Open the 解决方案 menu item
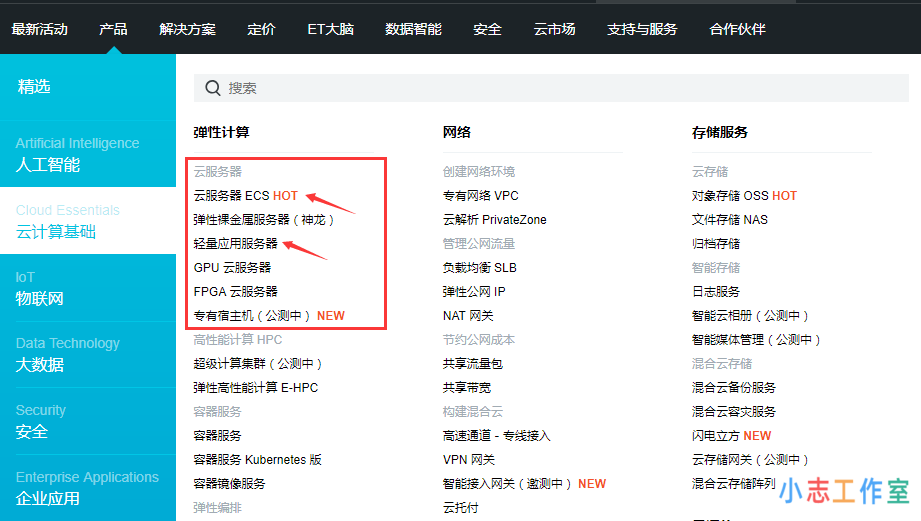 click(187, 29)
